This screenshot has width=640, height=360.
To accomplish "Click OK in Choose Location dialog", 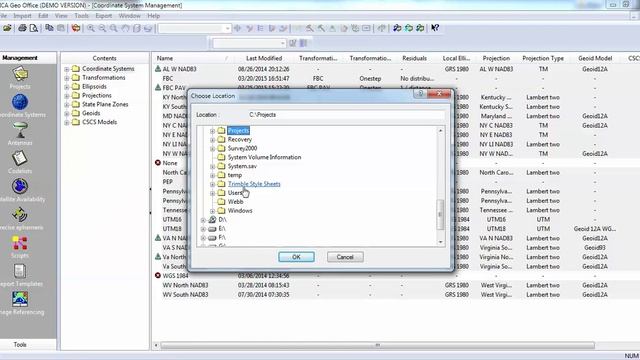I will coord(296,257).
